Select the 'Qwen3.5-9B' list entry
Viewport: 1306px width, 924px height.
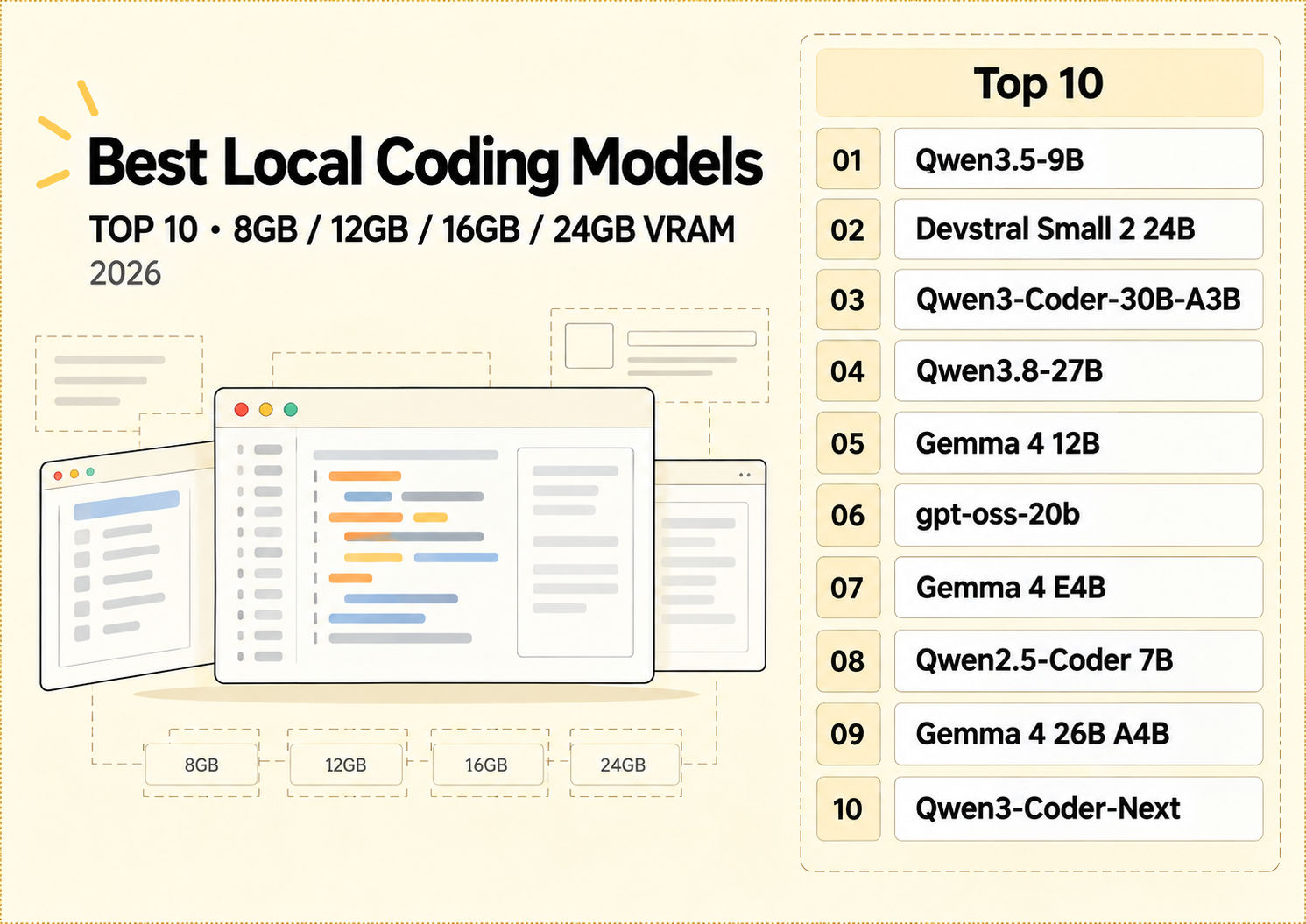(1078, 159)
